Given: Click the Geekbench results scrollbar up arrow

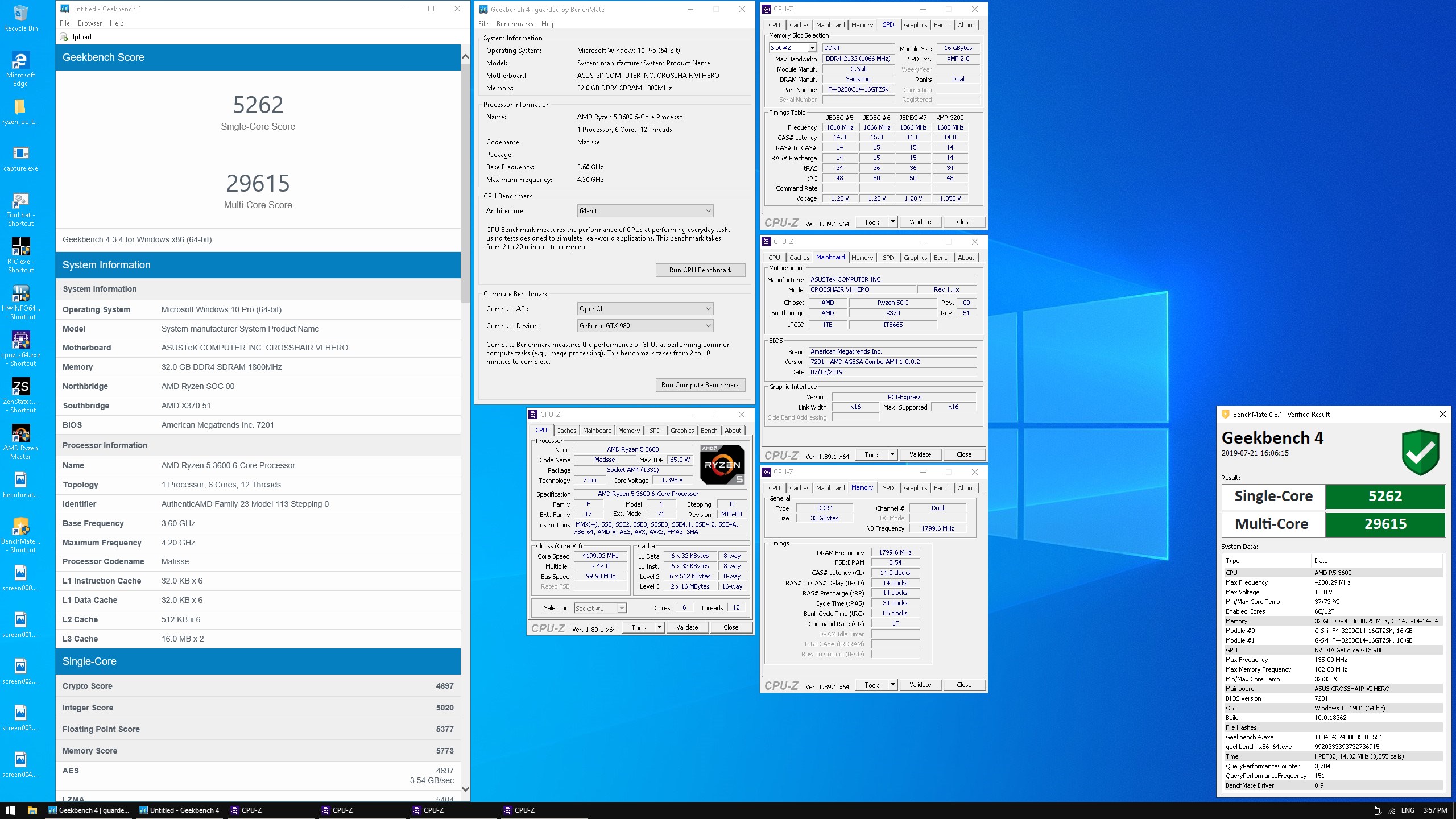Looking at the screenshot, I should [465, 56].
